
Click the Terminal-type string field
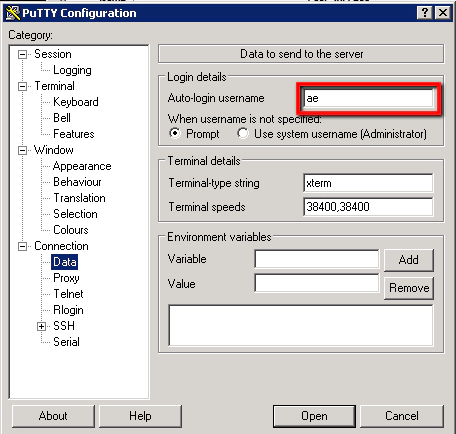tap(368, 183)
